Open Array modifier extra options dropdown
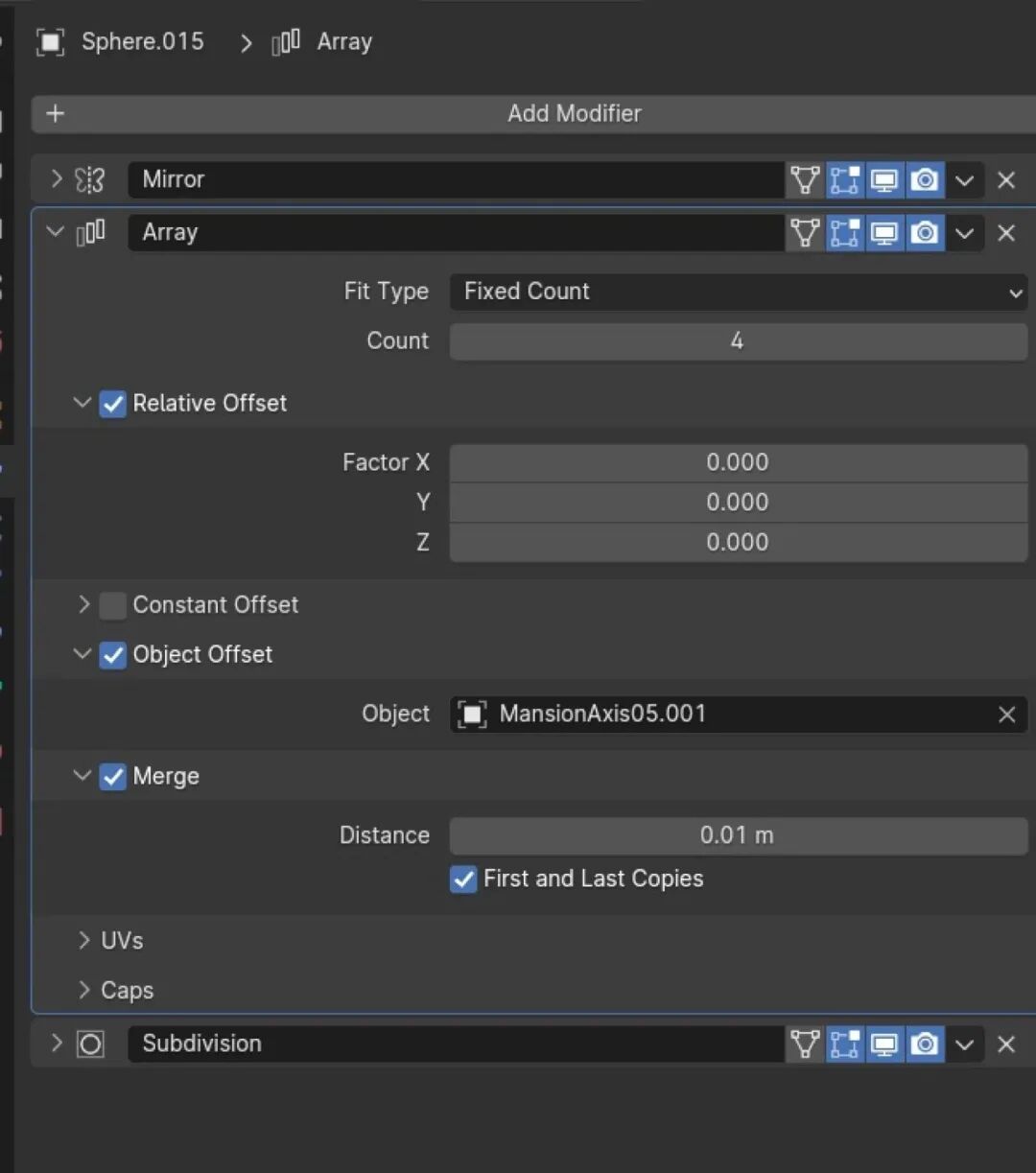This screenshot has width=1036, height=1173. coord(965,232)
